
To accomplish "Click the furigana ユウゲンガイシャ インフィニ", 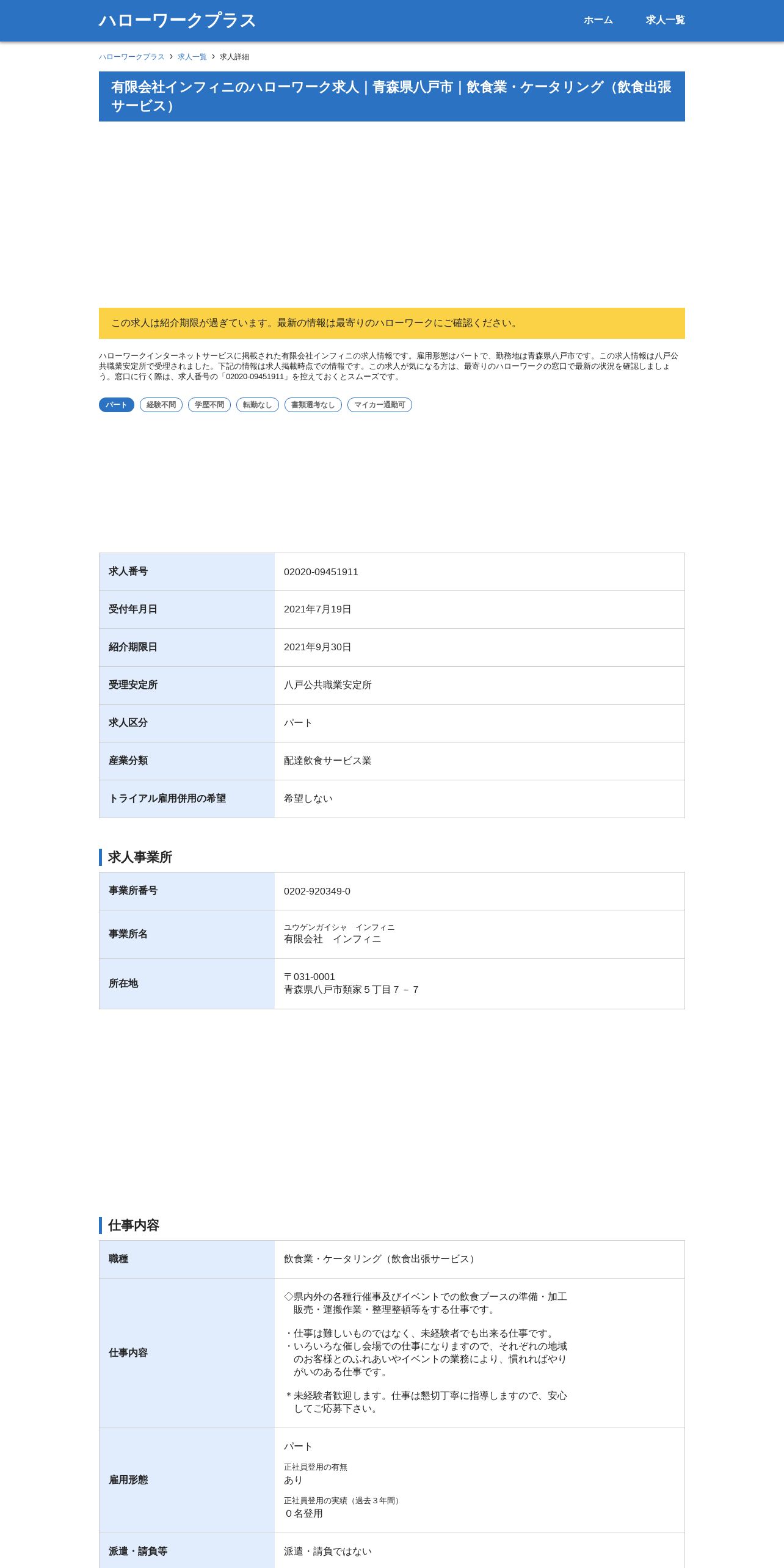I will point(339,927).
